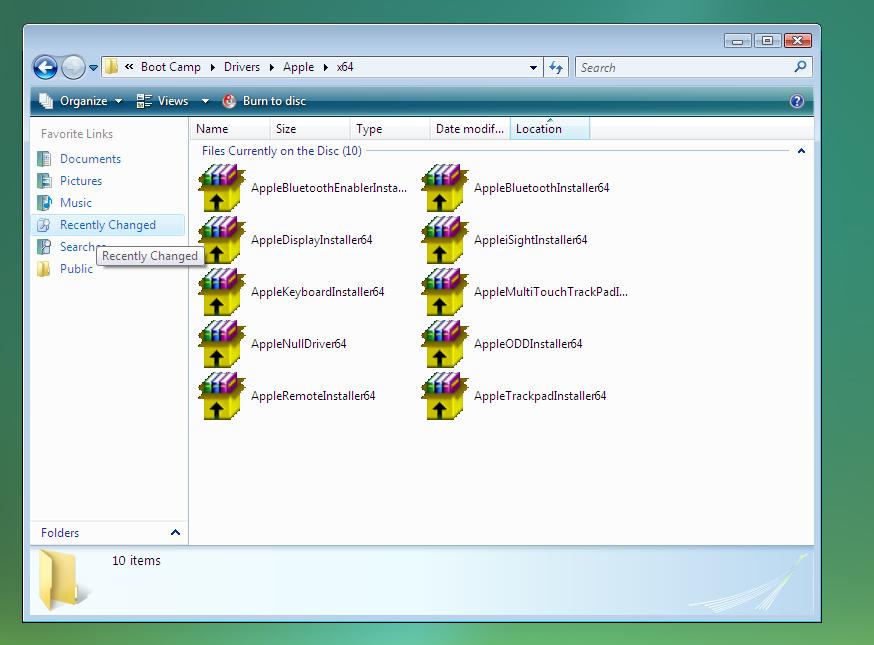Screen dimensions: 874x645
Task: Maximize the Explorer window
Action: click(768, 41)
